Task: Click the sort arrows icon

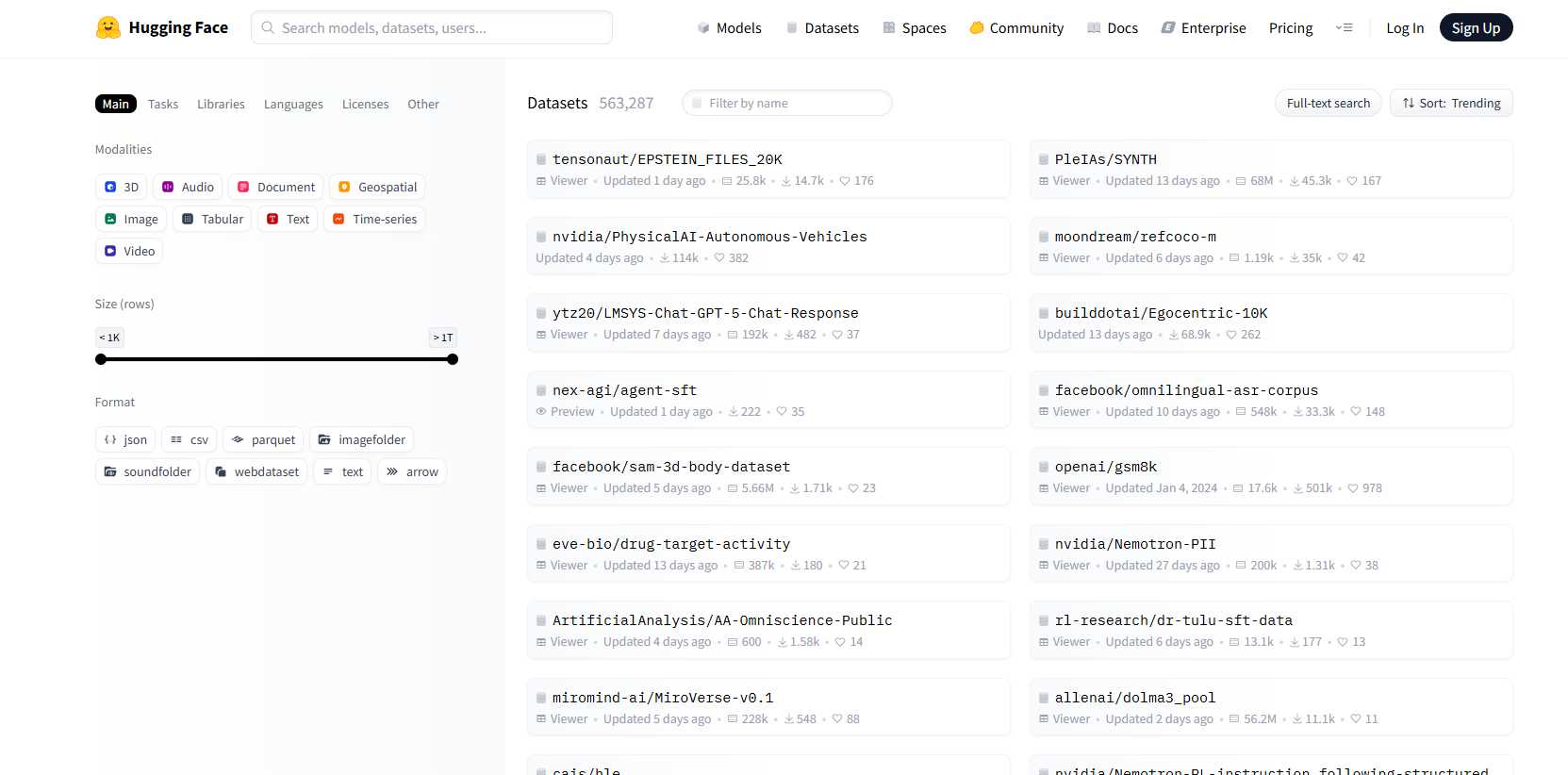Action: tap(1409, 103)
